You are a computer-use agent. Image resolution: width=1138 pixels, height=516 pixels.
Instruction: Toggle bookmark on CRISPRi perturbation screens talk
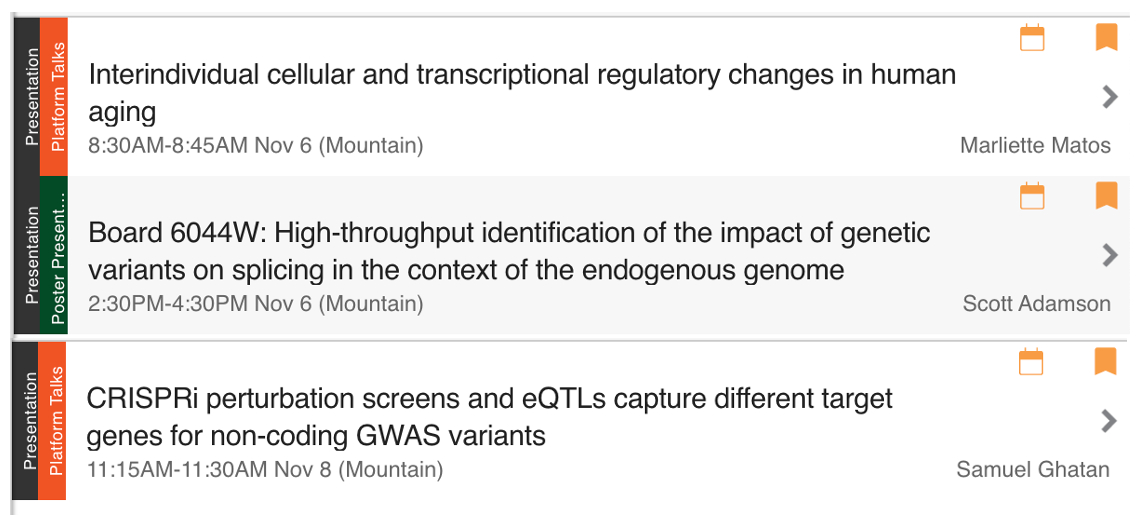tap(1106, 360)
